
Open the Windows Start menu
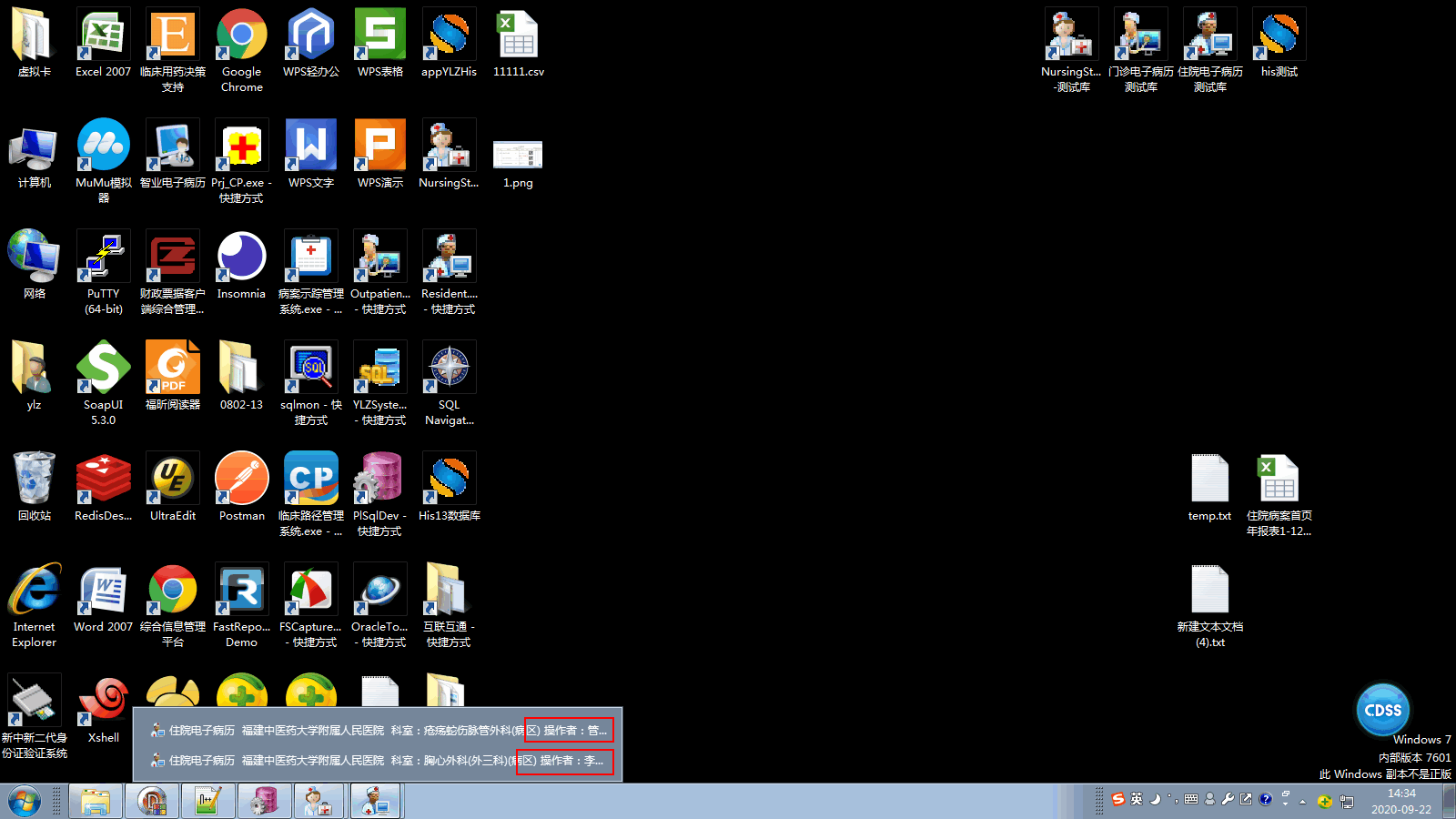pos(25,802)
